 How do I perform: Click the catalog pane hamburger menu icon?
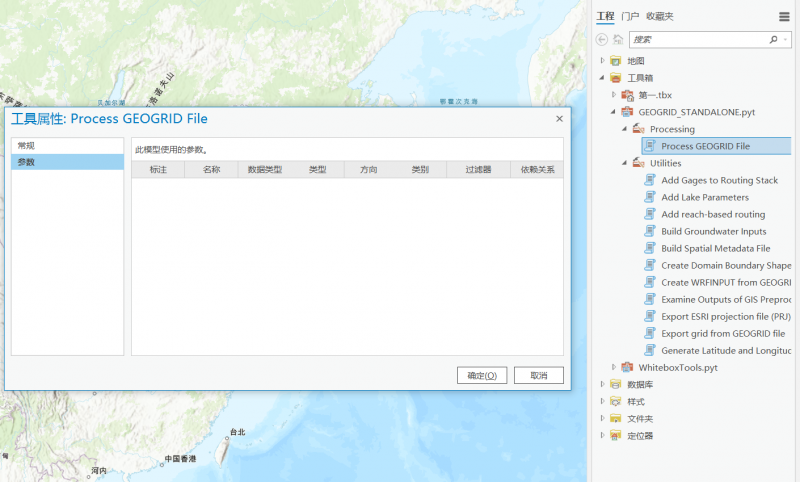(785, 16)
